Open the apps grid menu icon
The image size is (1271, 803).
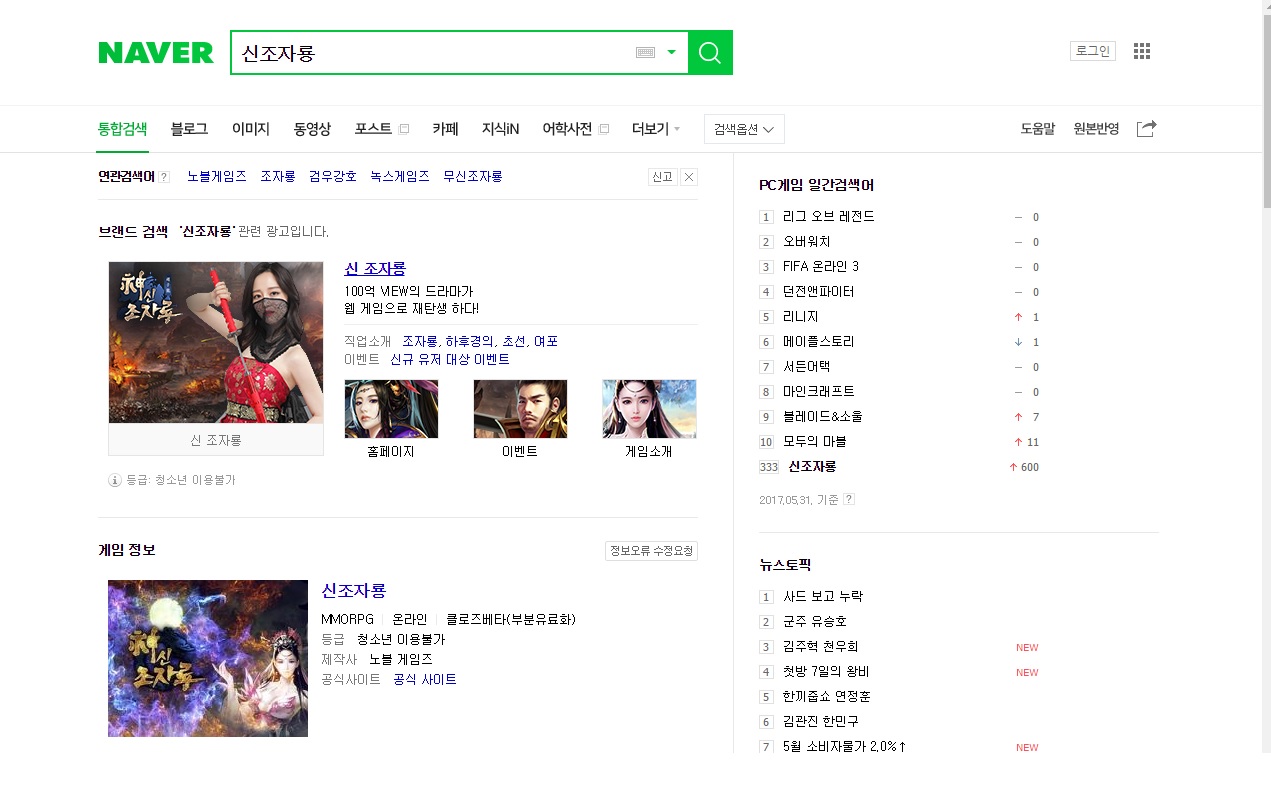[1142, 51]
